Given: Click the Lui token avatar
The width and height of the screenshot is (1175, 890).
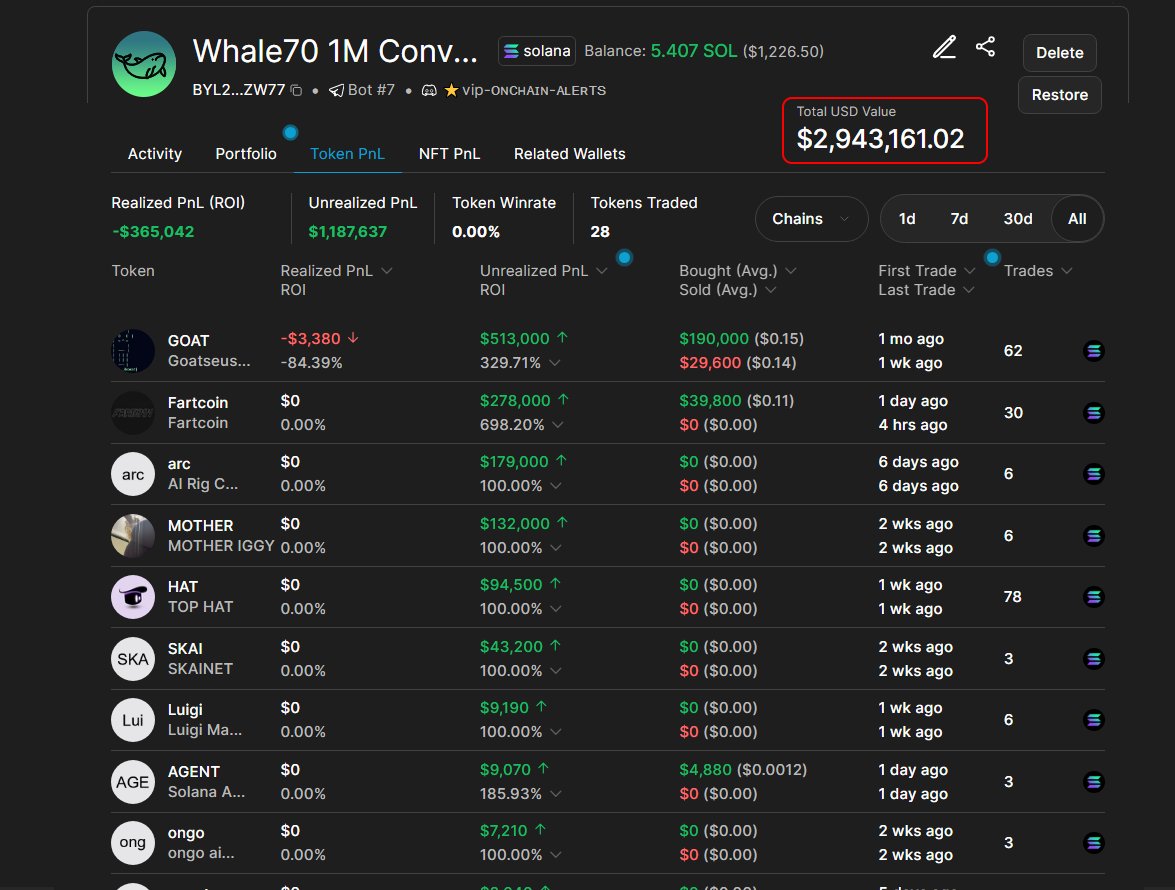Looking at the screenshot, I should [x=133, y=720].
